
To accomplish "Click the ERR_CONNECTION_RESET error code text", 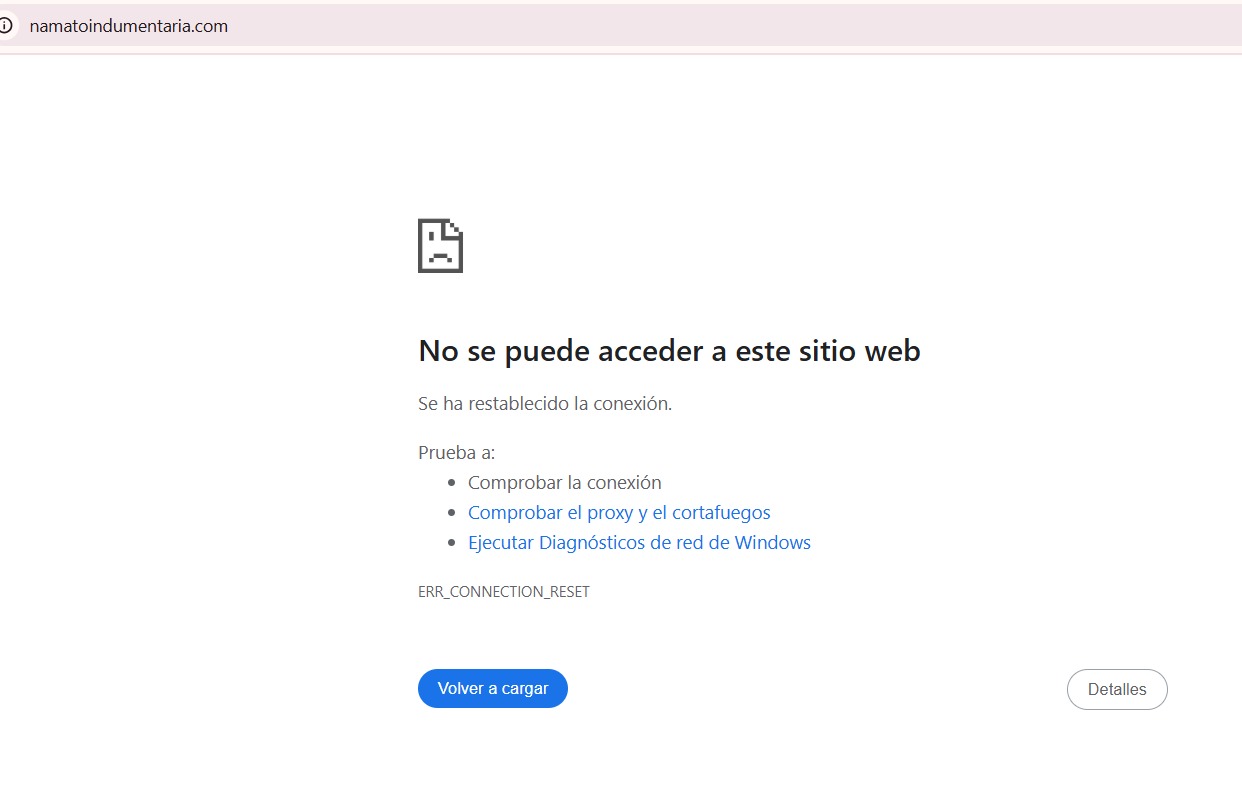I will click(x=504, y=592).
